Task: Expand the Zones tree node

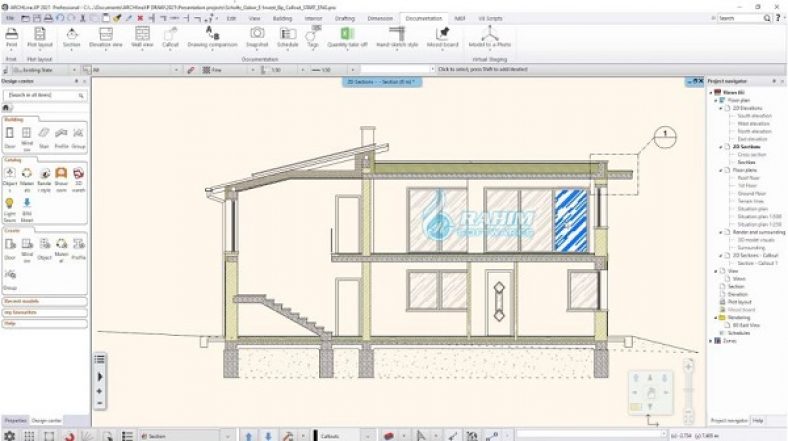Action: (x=711, y=341)
